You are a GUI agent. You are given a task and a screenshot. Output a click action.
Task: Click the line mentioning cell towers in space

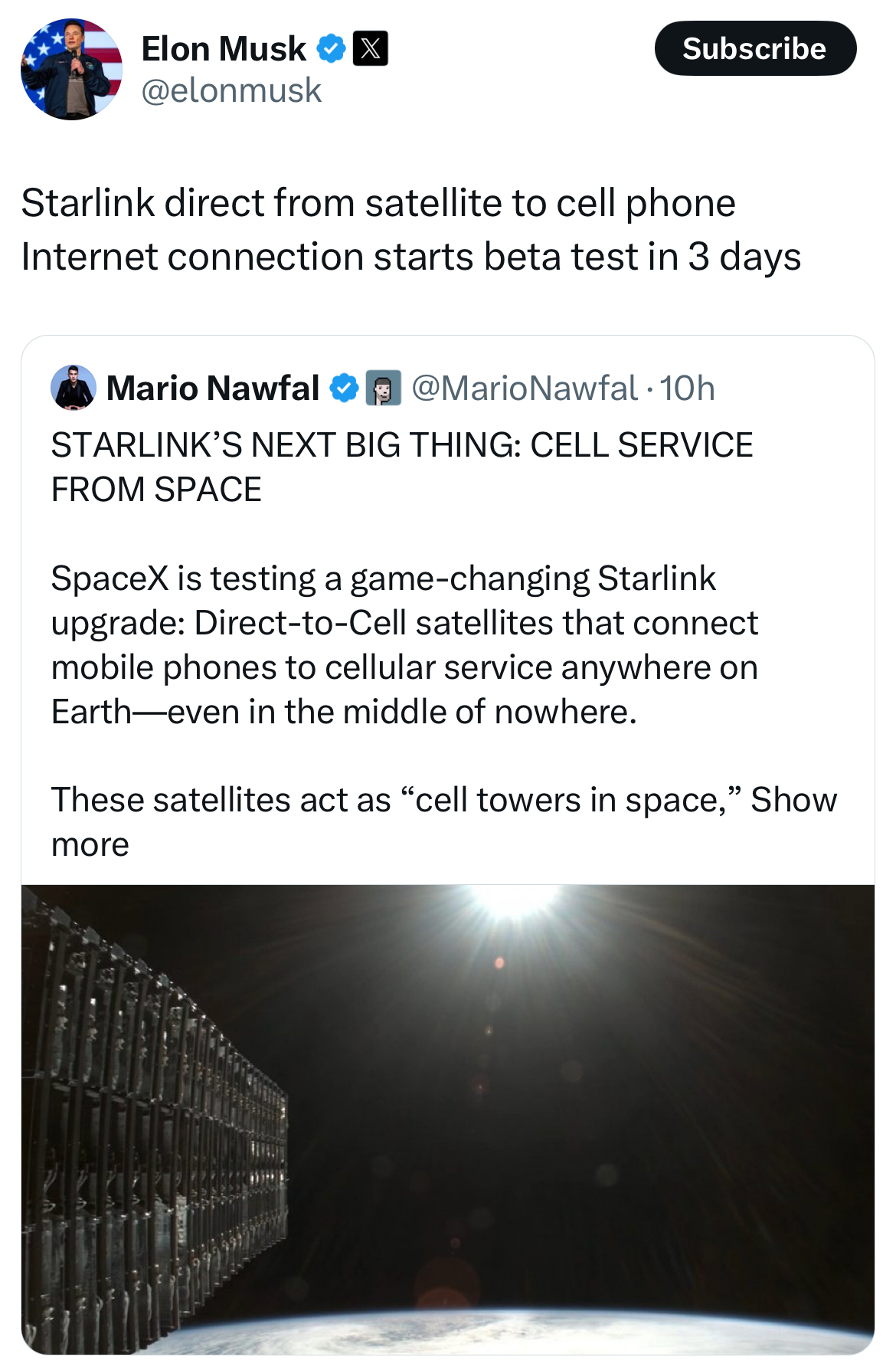[397, 800]
